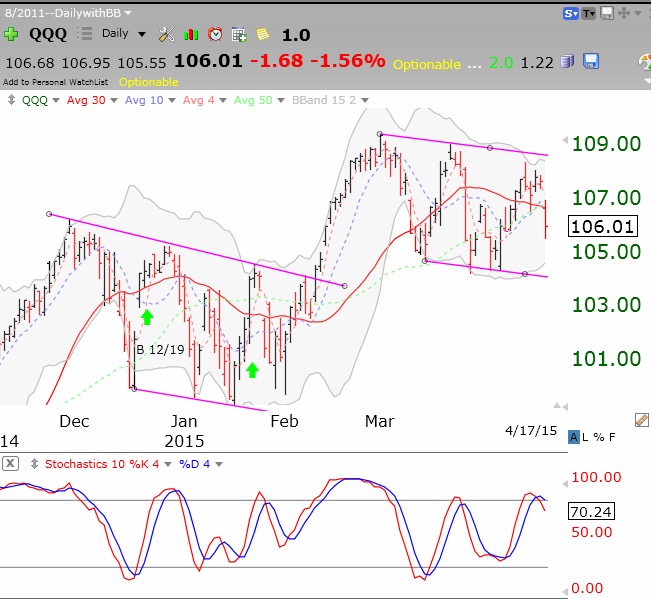
Task: Click the last price 106.01 in header
Action: [x=208, y=61]
